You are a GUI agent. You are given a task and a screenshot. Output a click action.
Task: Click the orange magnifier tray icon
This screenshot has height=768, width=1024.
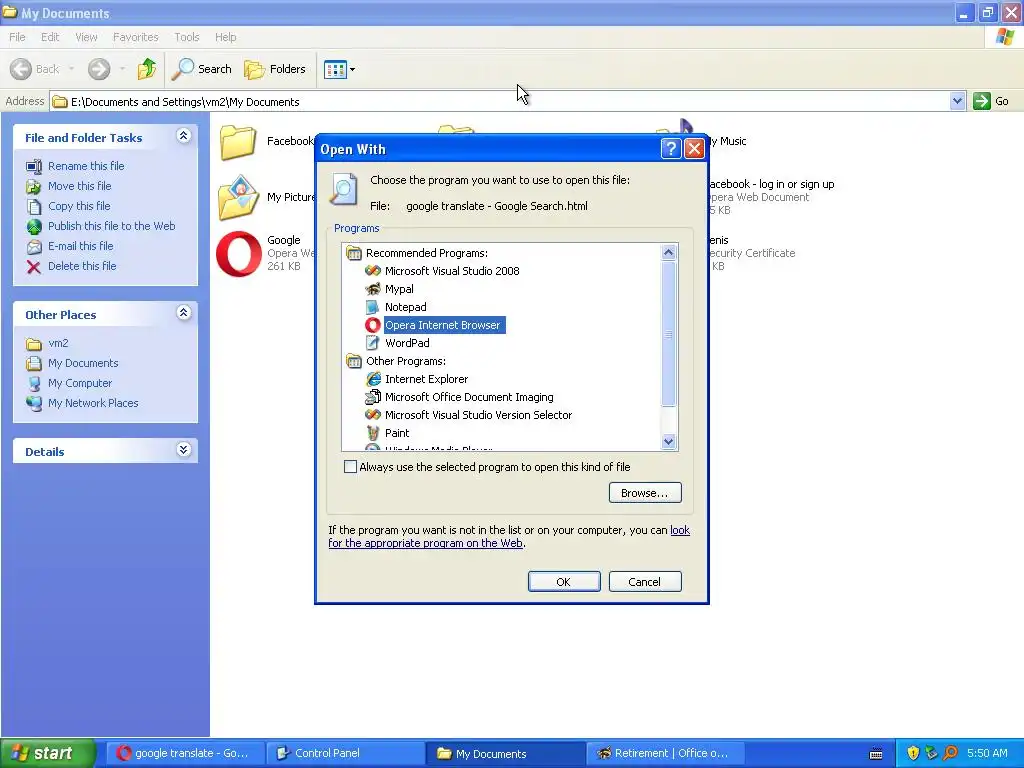(950, 753)
